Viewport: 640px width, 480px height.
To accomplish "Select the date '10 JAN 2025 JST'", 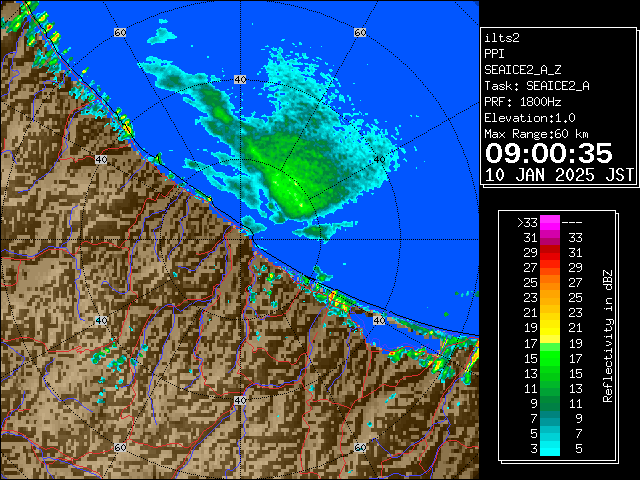I will 560,175.
